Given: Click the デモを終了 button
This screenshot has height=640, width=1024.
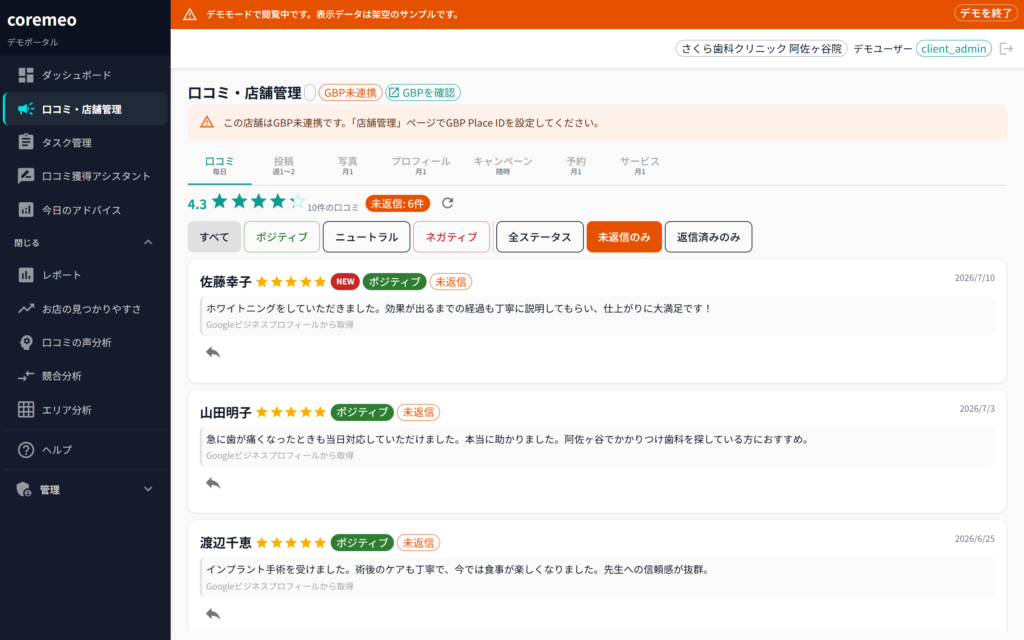Looking at the screenshot, I should 985,13.
